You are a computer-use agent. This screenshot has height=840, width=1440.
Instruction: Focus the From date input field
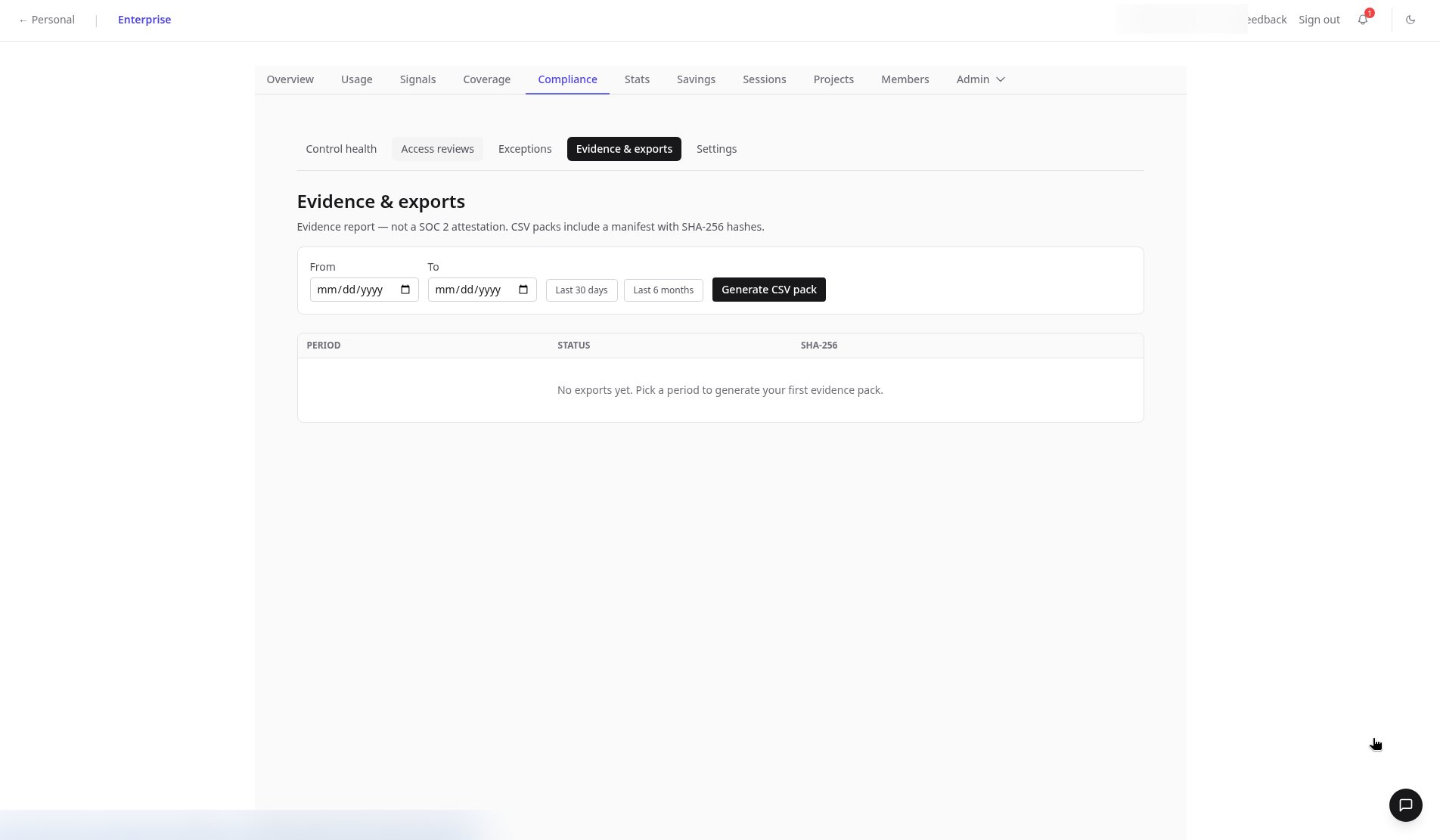[x=364, y=290]
